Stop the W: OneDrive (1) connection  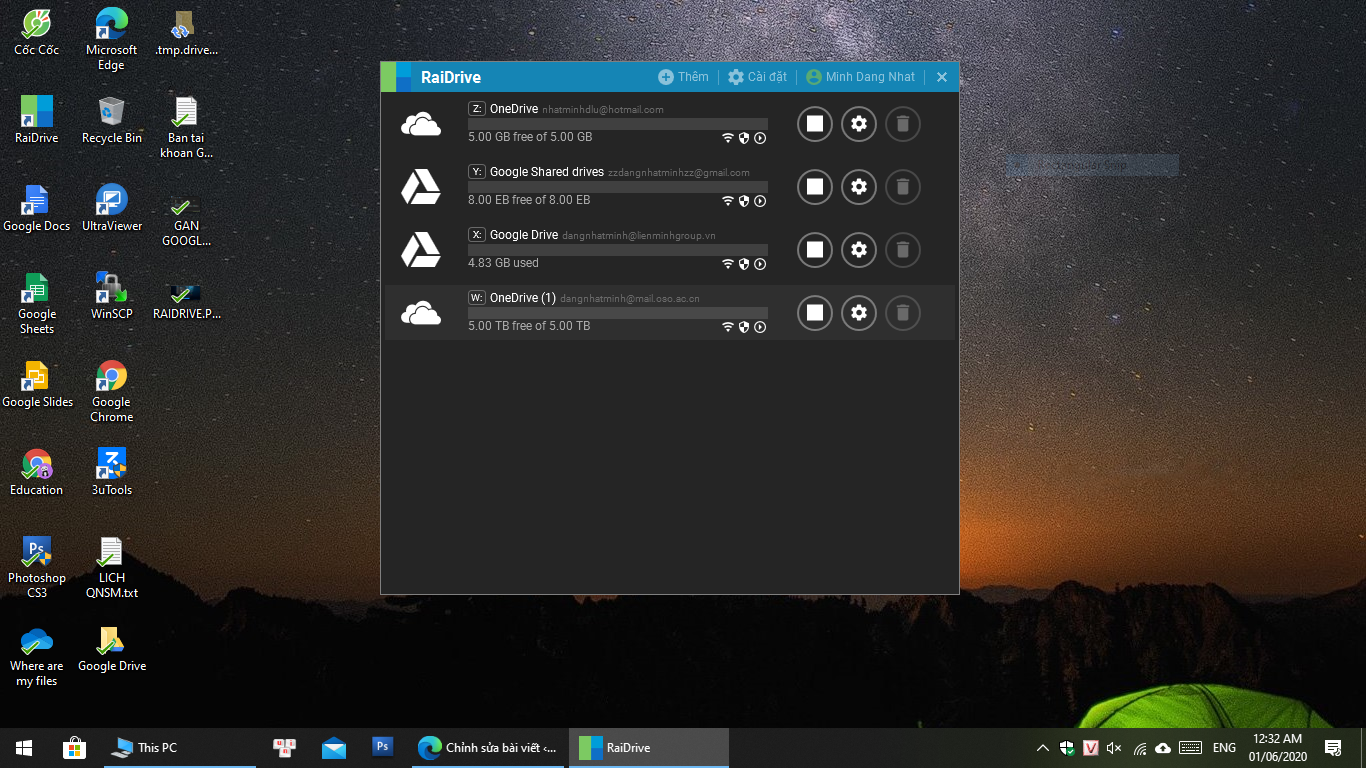[815, 313]
